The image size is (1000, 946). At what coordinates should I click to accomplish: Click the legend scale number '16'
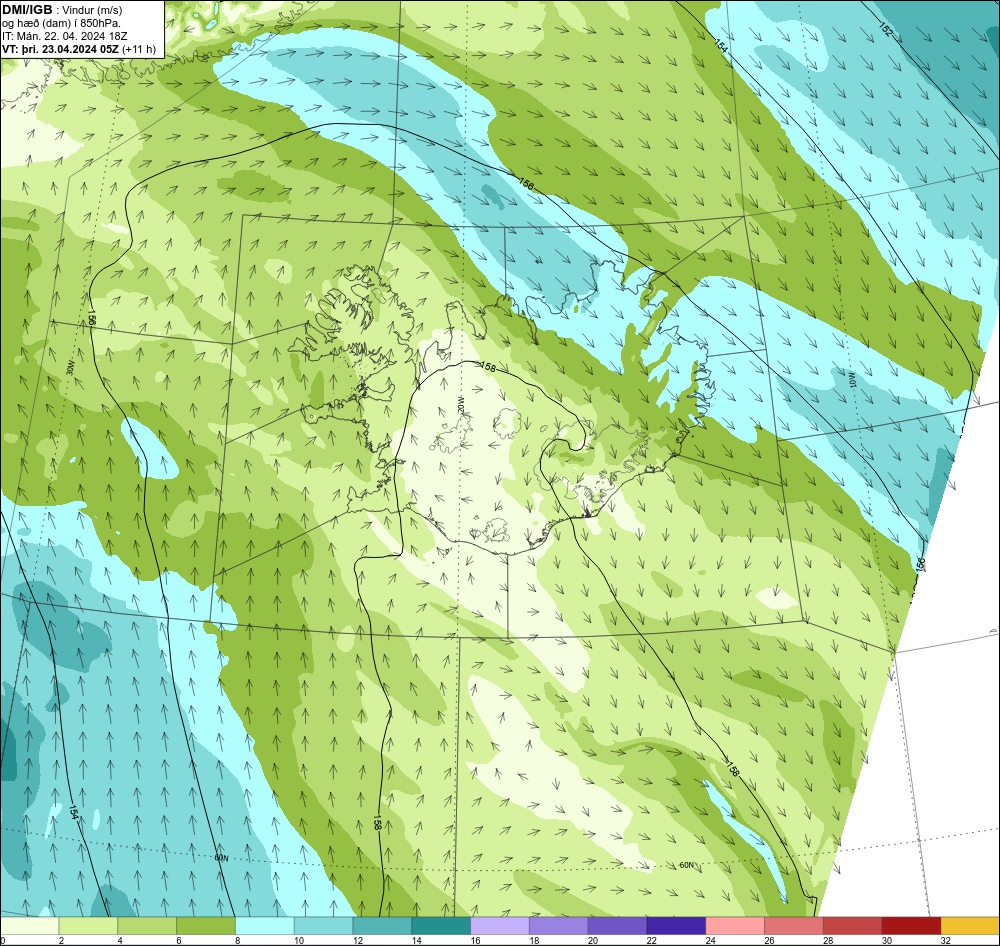click(475, 940)
